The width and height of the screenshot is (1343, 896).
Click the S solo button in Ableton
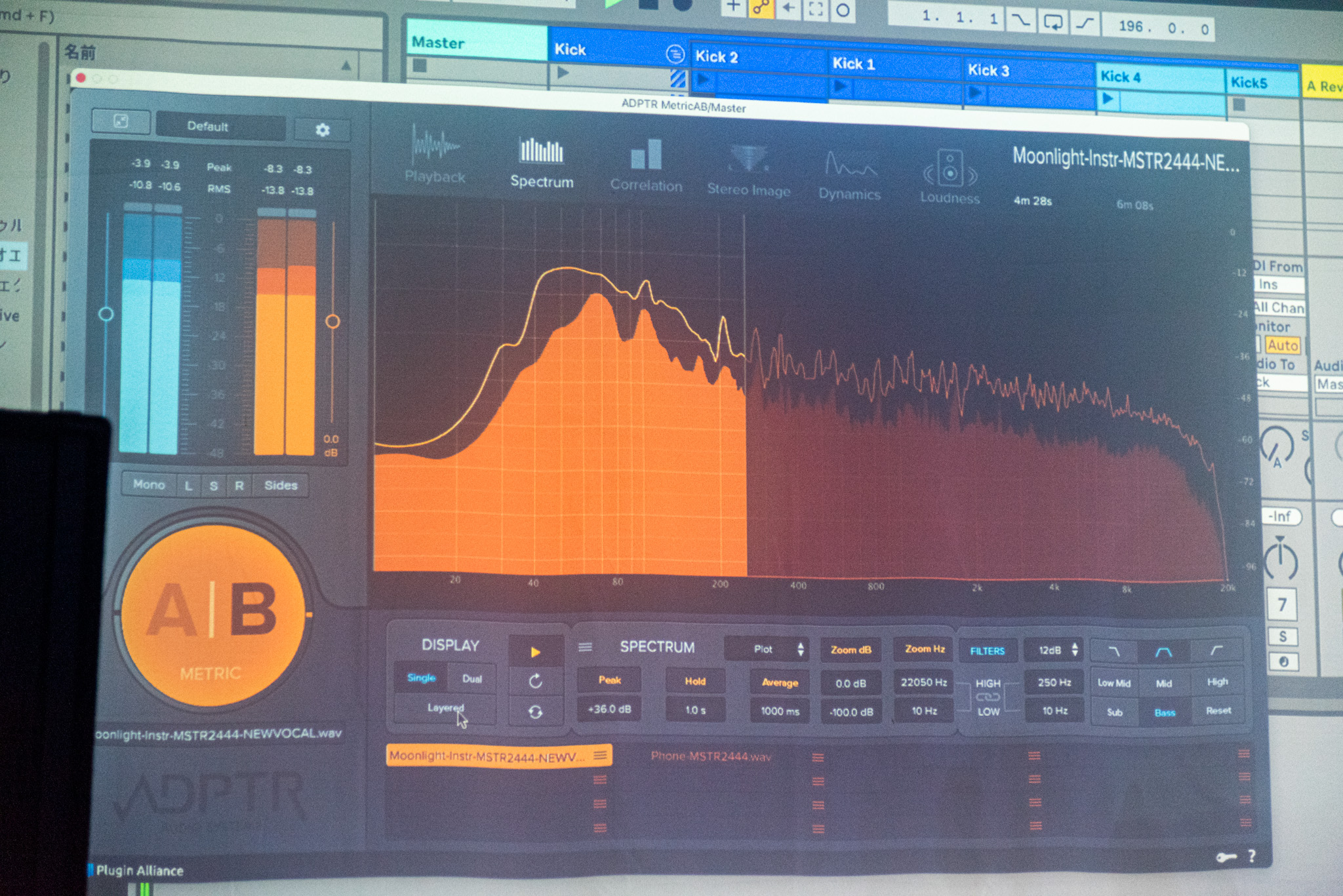[1283, 636]
